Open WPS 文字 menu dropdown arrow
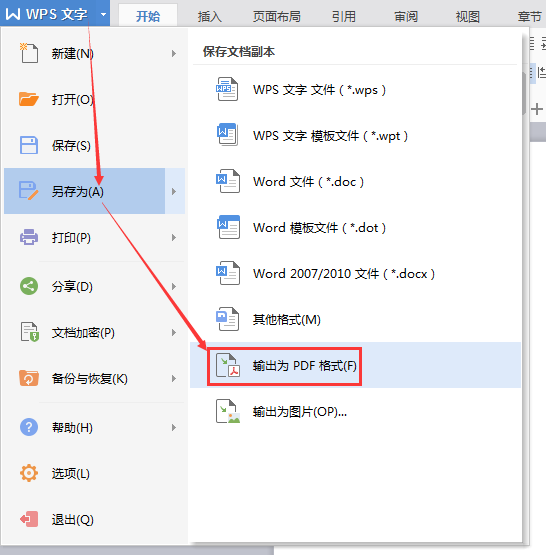Image resolution: width=546 pixels, height=555 pixels. click(x=103, y=15)
